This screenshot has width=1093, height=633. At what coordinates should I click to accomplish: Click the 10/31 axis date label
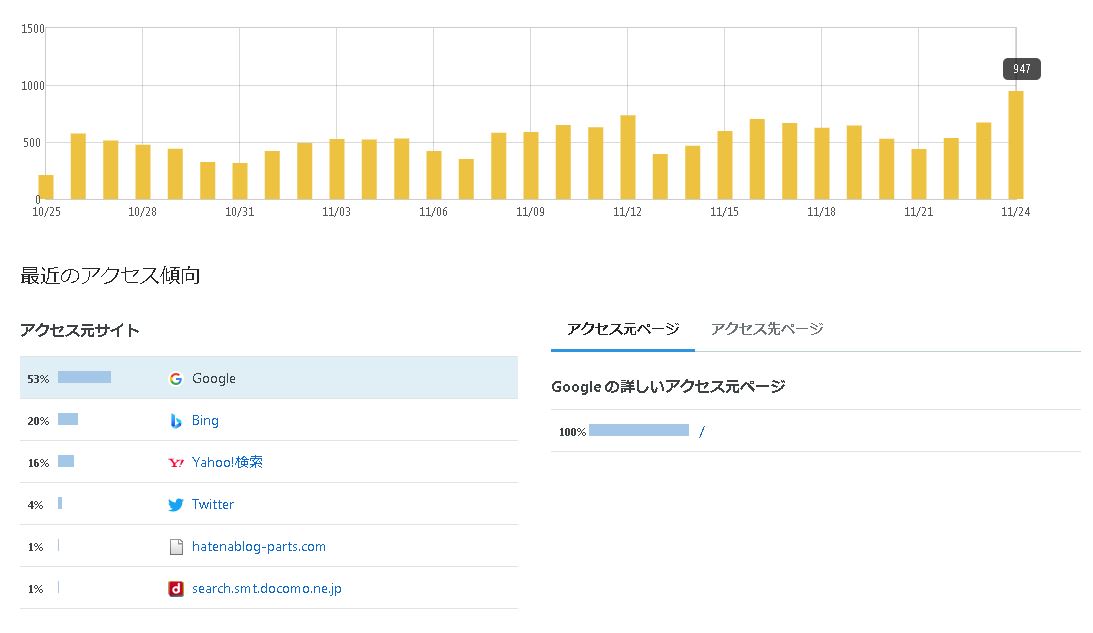(x=240, y=212)
